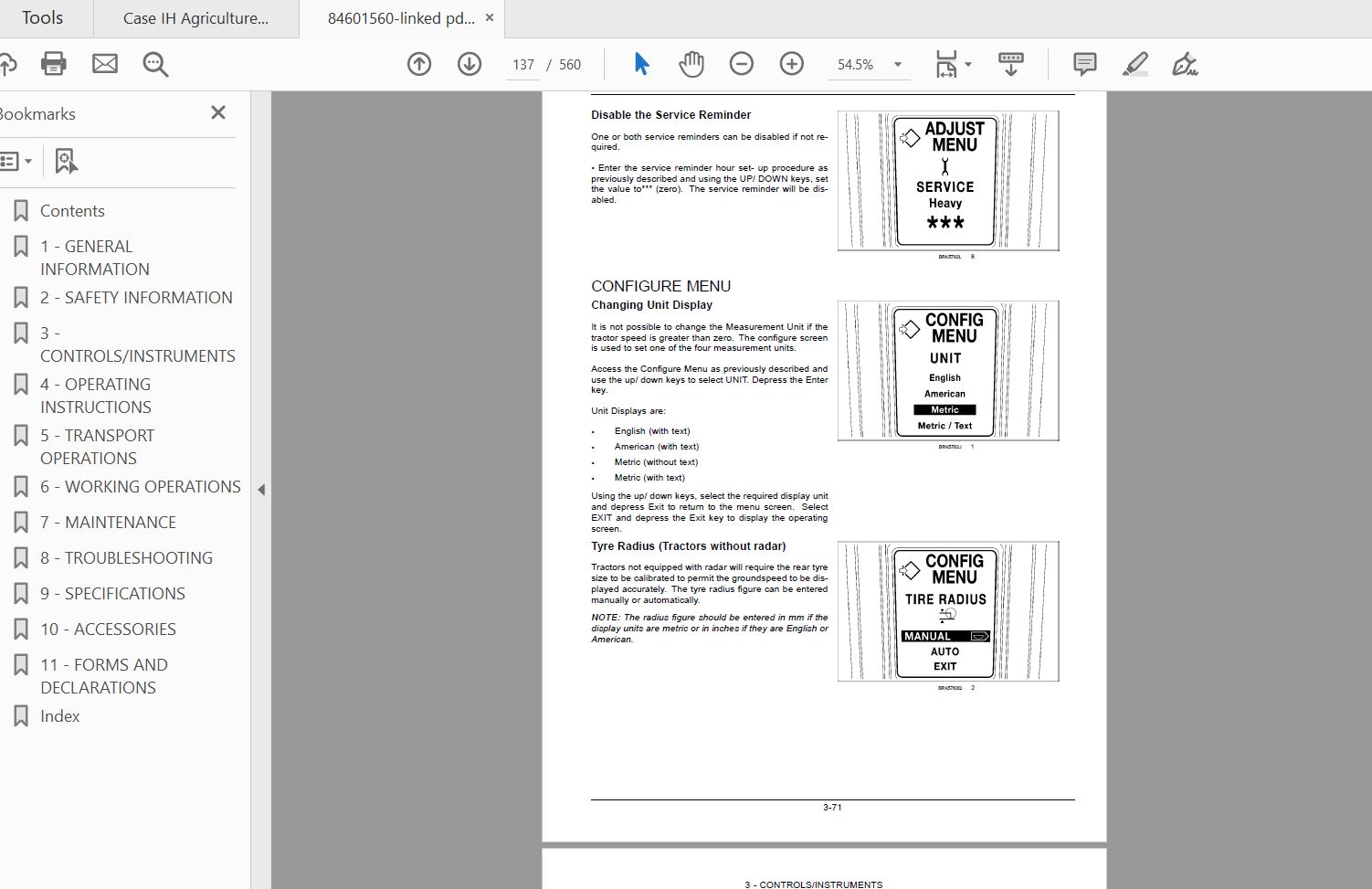Viewport: 1372px width, 889px height.
Task: Expand page display options dropdown arrow
Action: coord(968,64)
